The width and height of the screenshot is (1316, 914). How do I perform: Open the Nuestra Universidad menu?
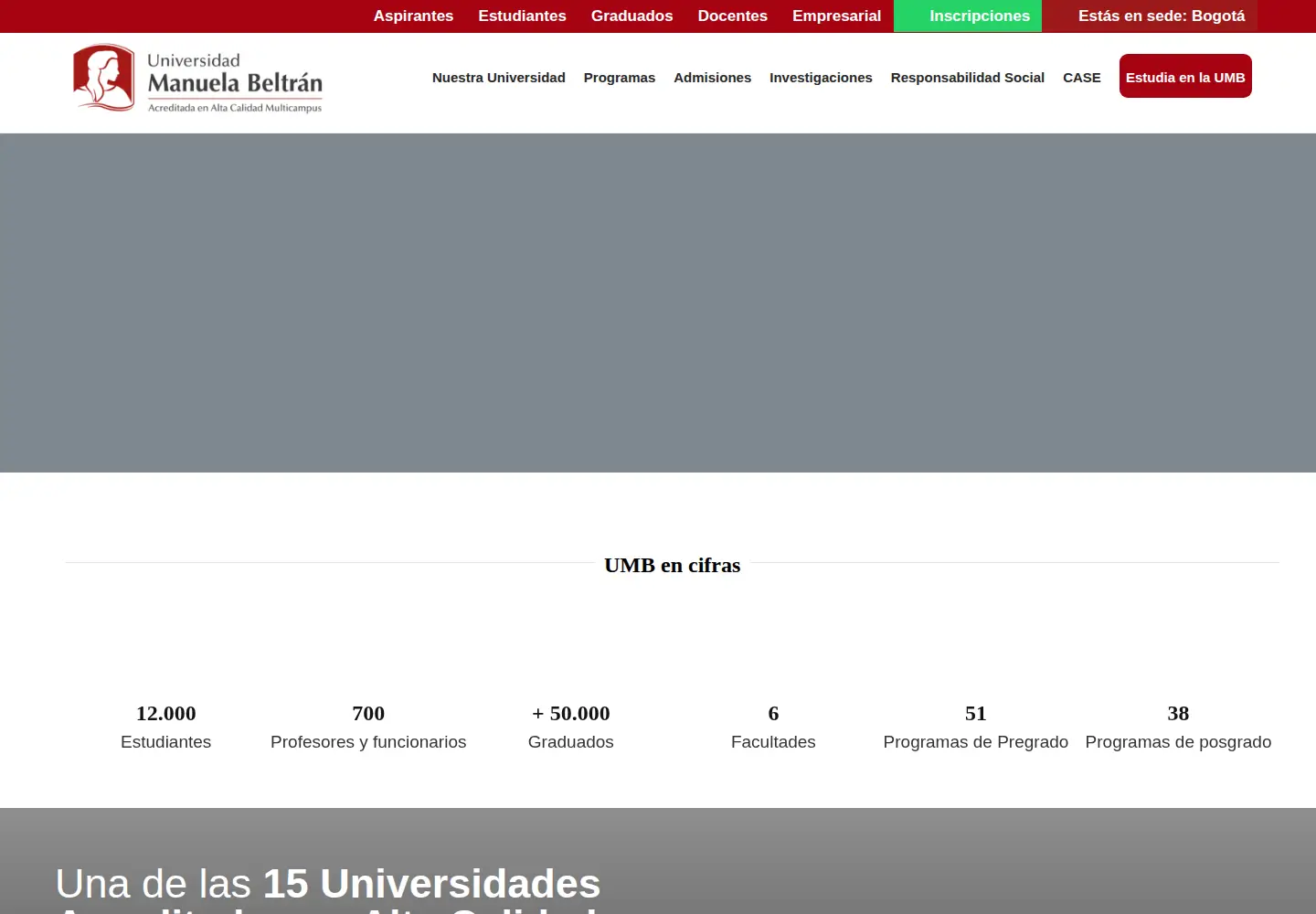pyautogui.click(x=499, y=78)
